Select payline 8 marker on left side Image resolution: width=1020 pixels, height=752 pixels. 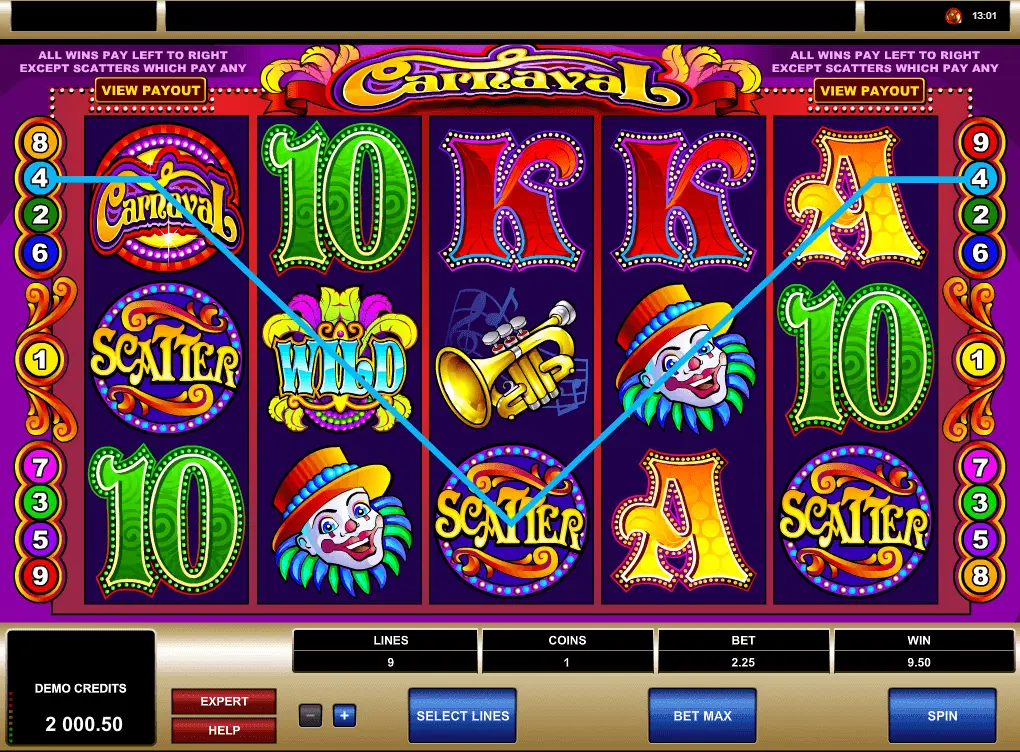(40, 142)
